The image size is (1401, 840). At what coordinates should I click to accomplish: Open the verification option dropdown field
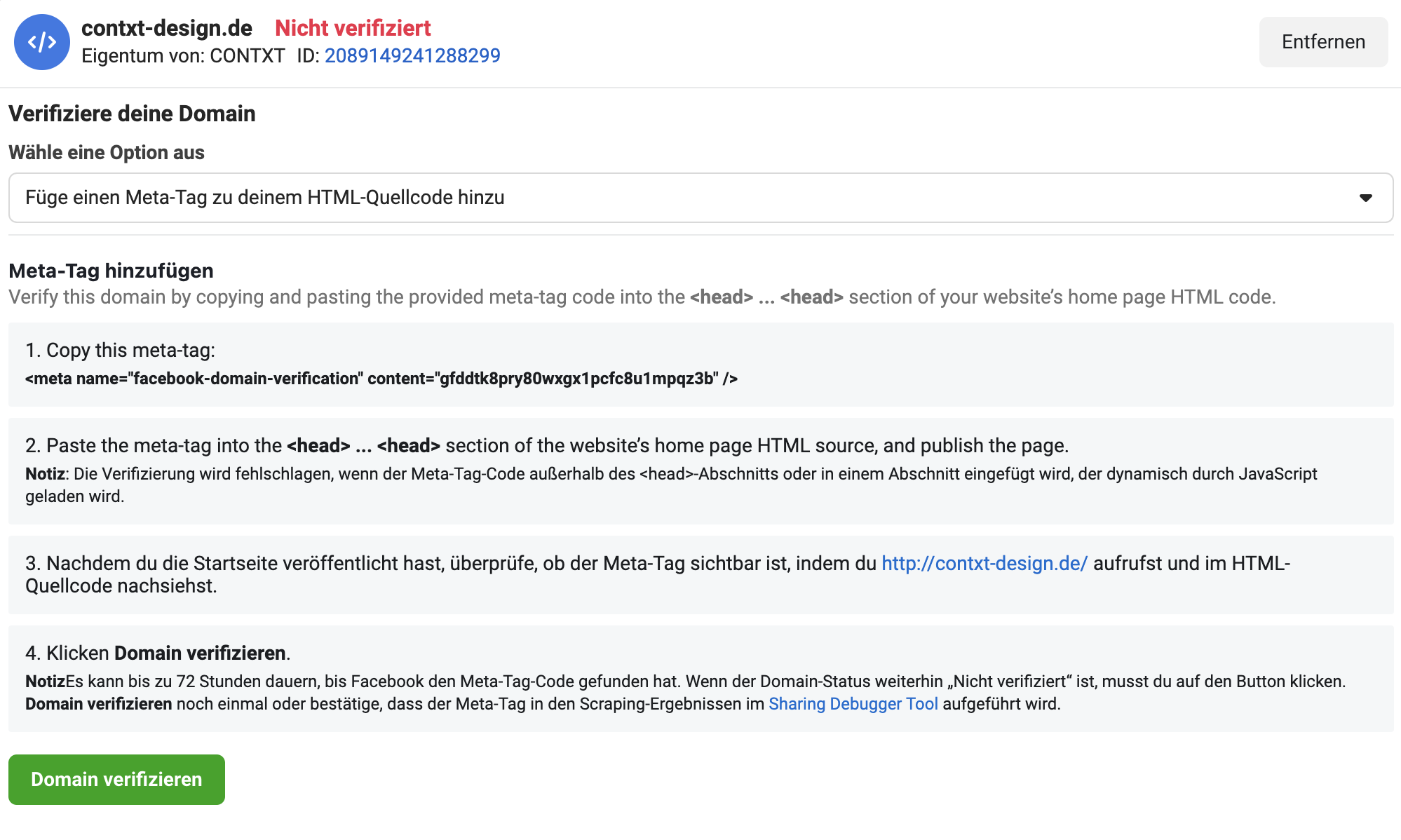(x=700, y=198)
